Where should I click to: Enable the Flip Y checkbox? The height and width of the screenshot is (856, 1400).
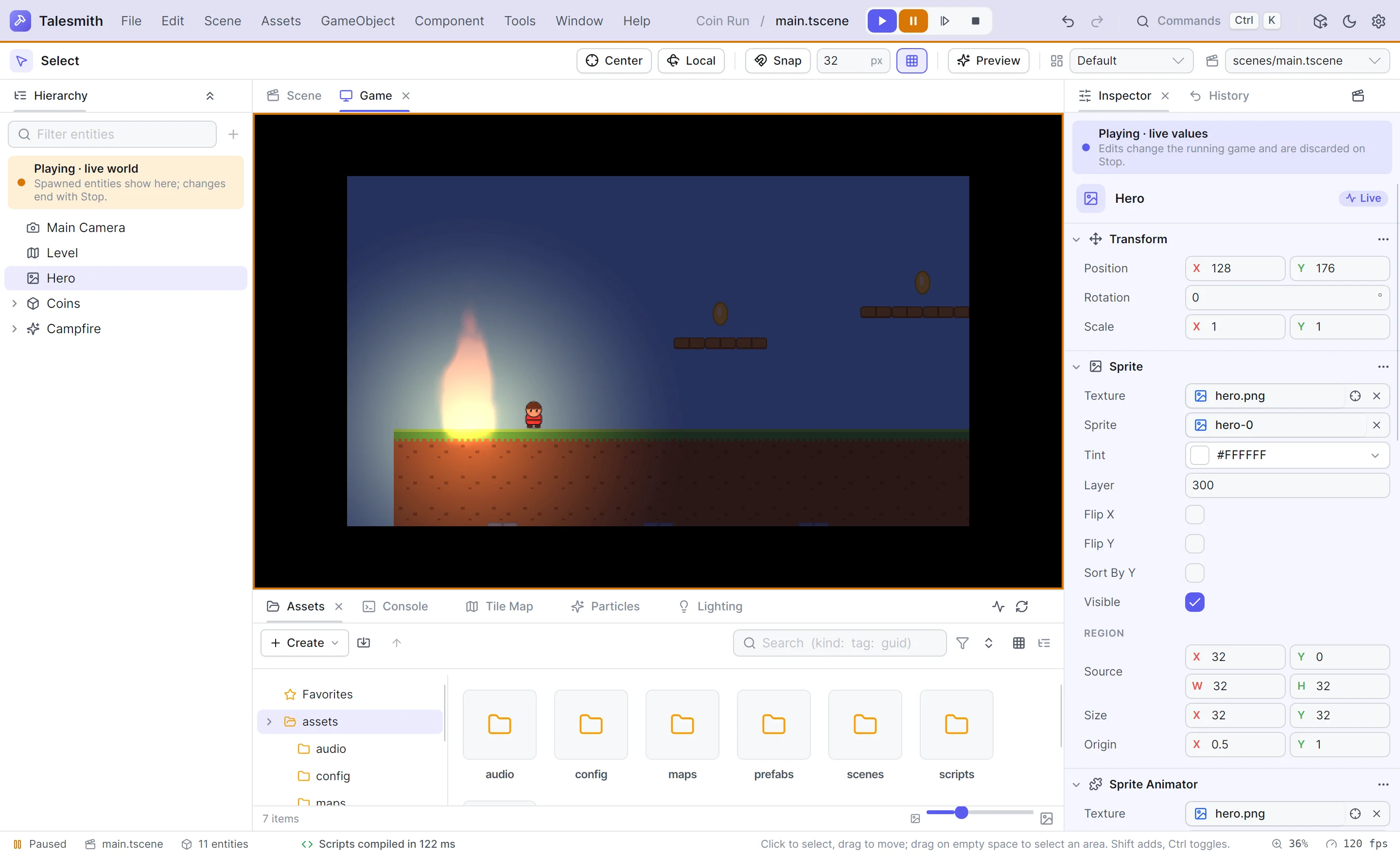(x=1194, y=544)
